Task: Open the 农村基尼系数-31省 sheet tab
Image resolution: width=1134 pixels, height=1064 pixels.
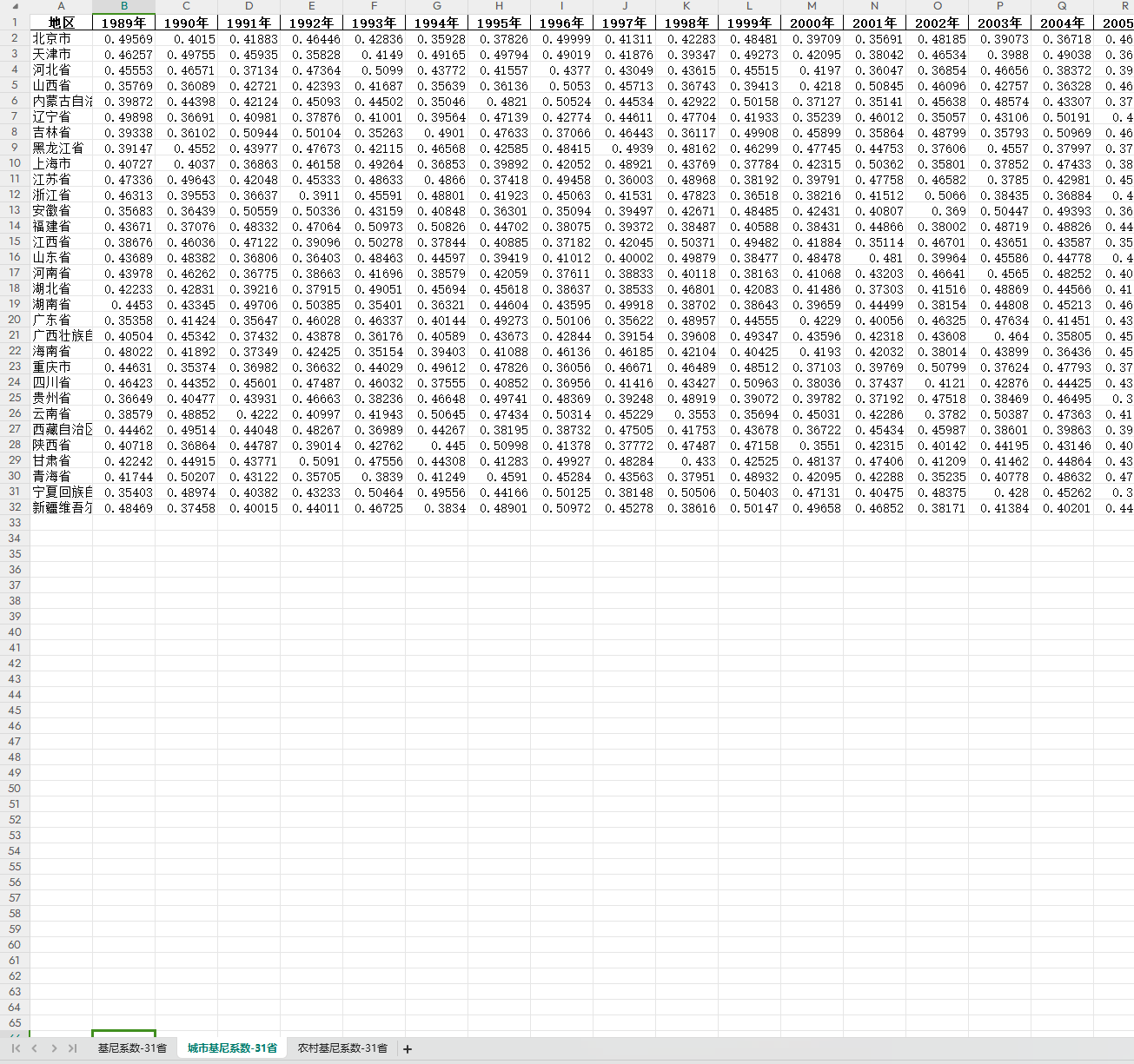Action: point(342,1048)
